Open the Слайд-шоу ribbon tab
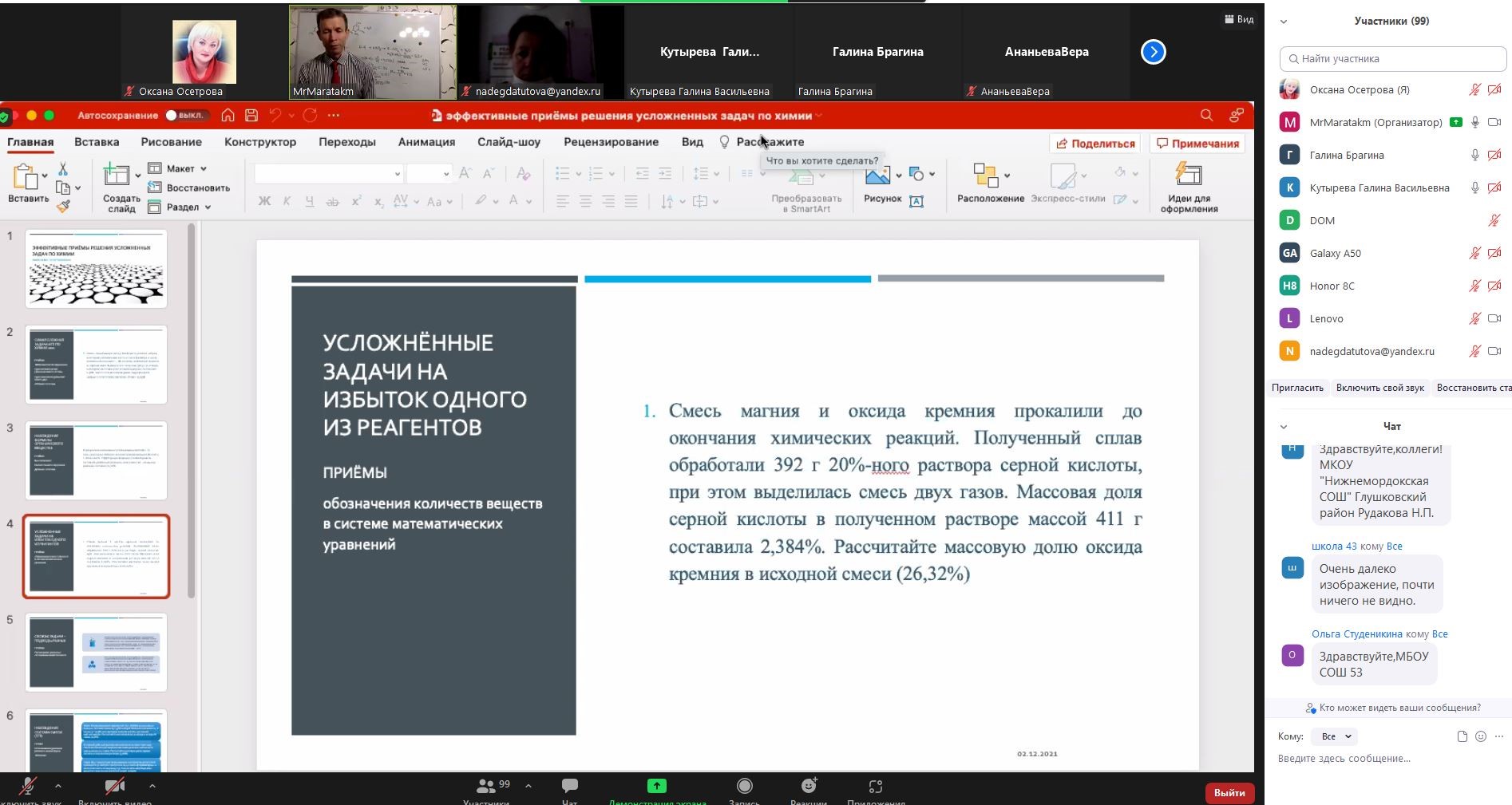This screenshot has height=805, width=1512. (509, 142)
